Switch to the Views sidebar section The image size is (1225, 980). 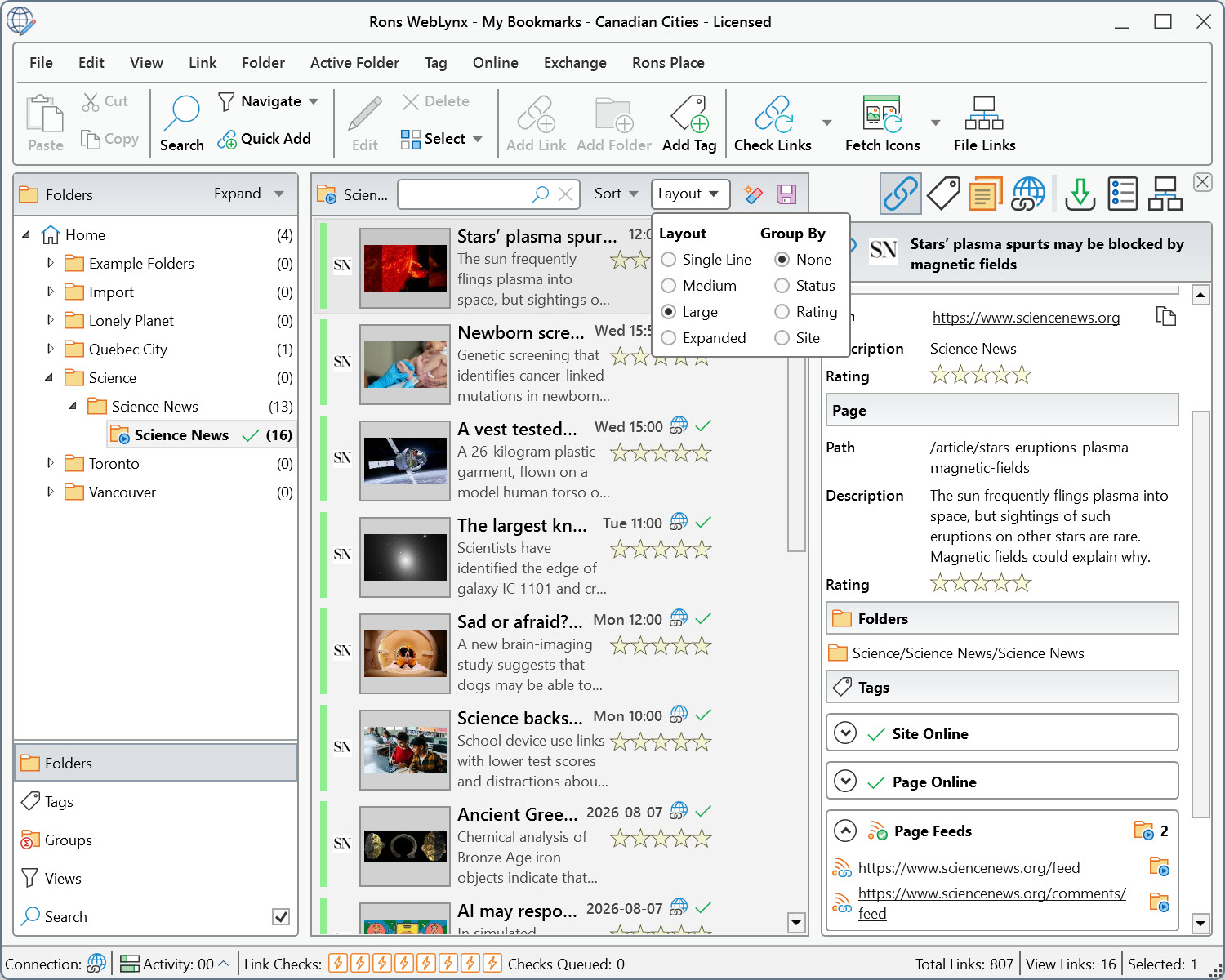[155, 878]
